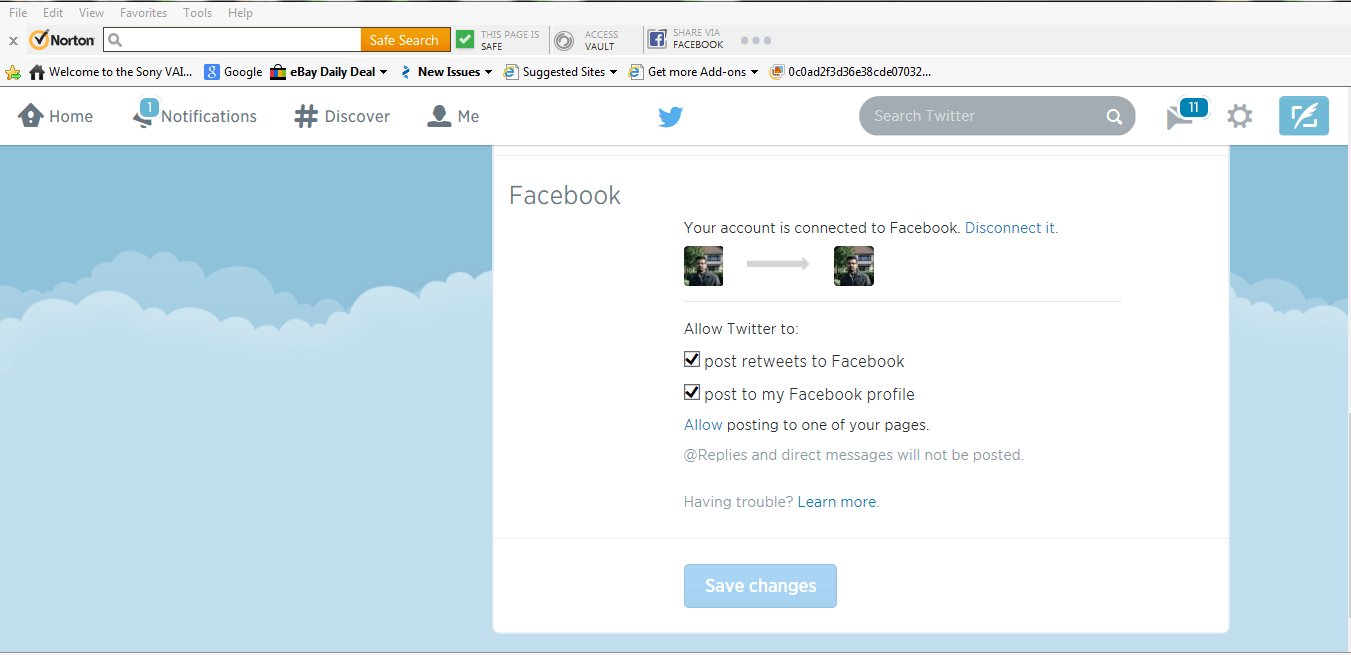The width and height of the screenshot is (1351, 655).
Task: Click the Save changes button
Action: coord(760,586)
